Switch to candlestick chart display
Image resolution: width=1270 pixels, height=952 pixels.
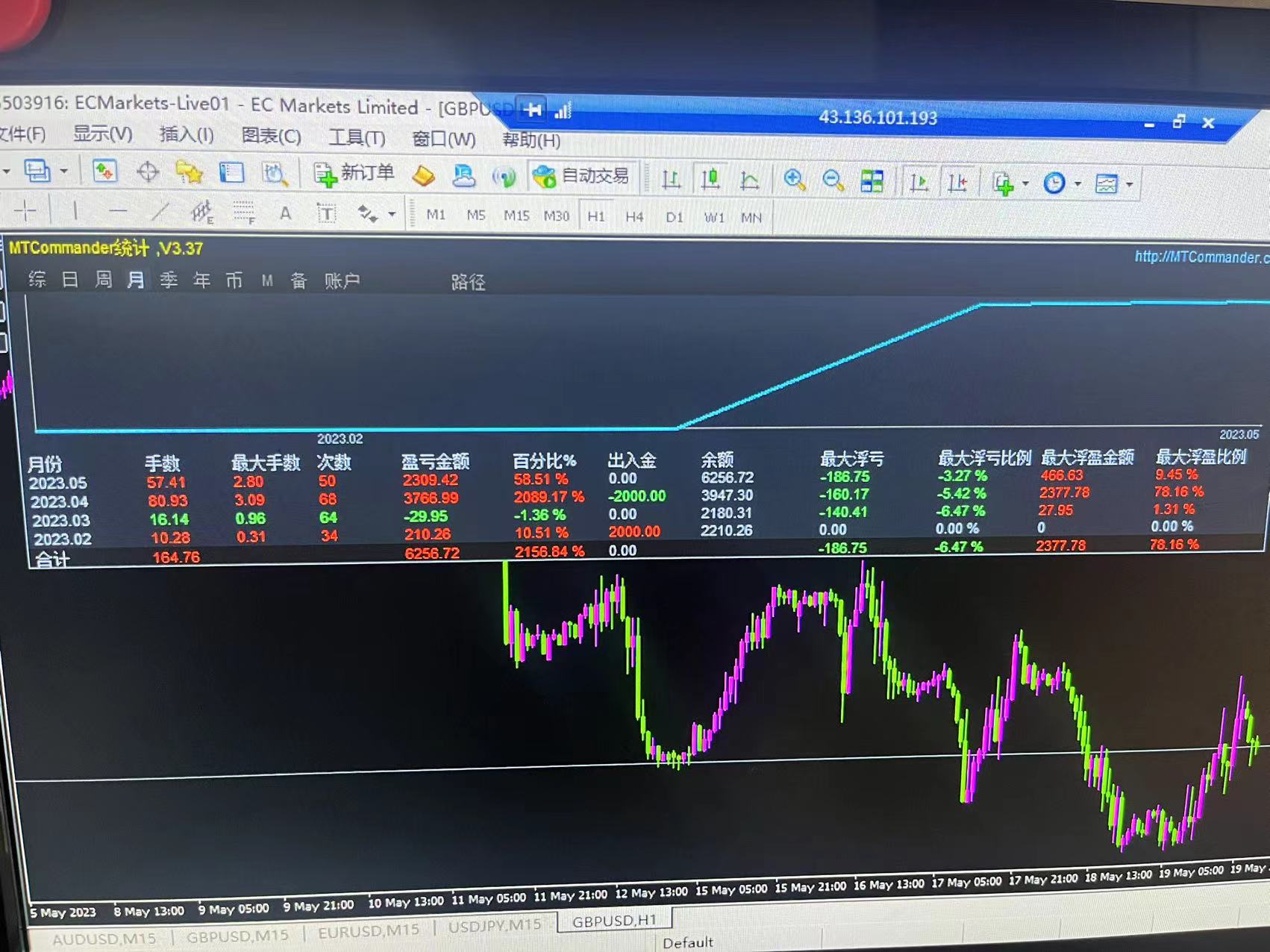(710, 179)
